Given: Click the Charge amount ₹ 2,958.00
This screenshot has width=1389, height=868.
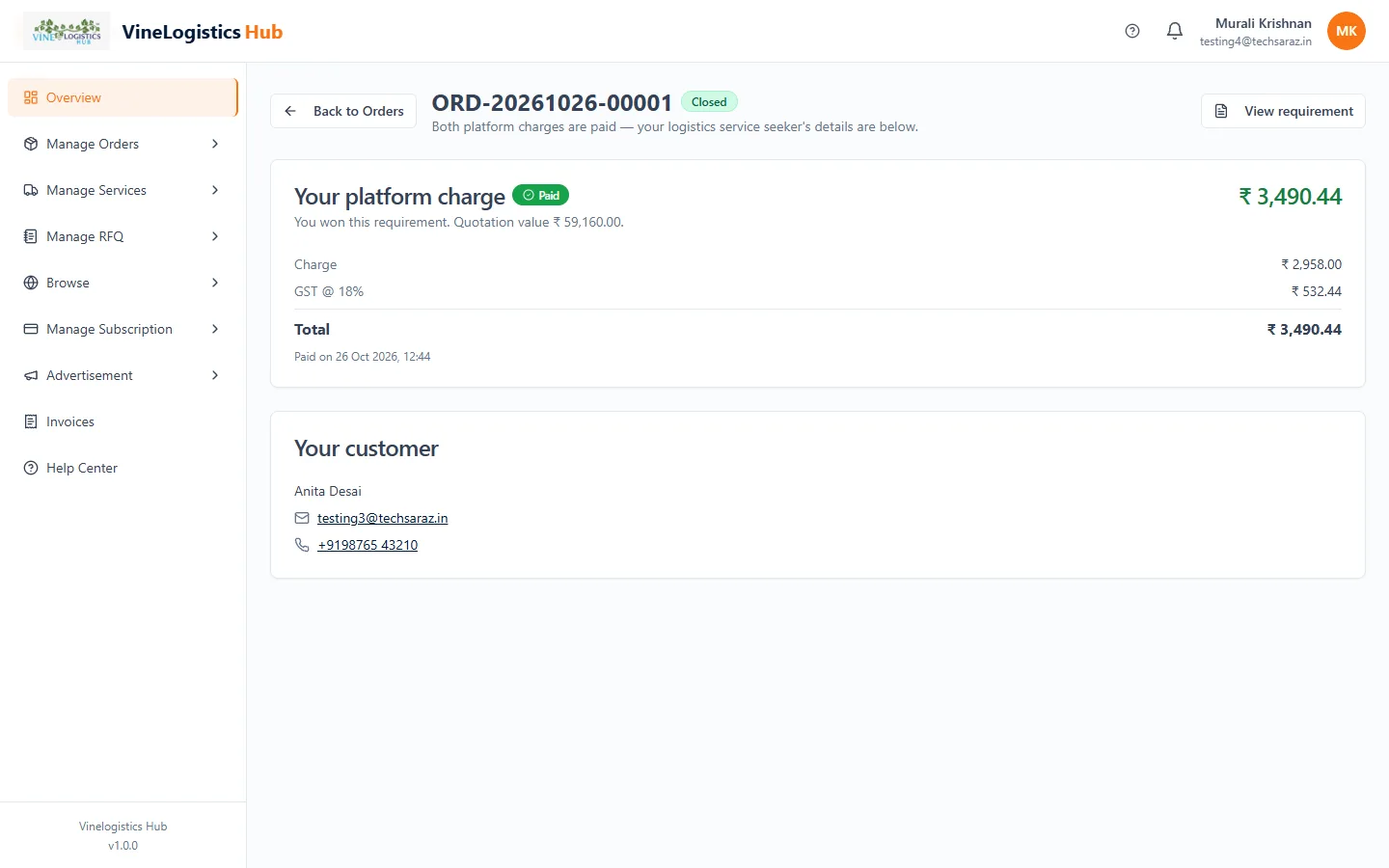Looking at the screenshot, I should point(1312,264).
